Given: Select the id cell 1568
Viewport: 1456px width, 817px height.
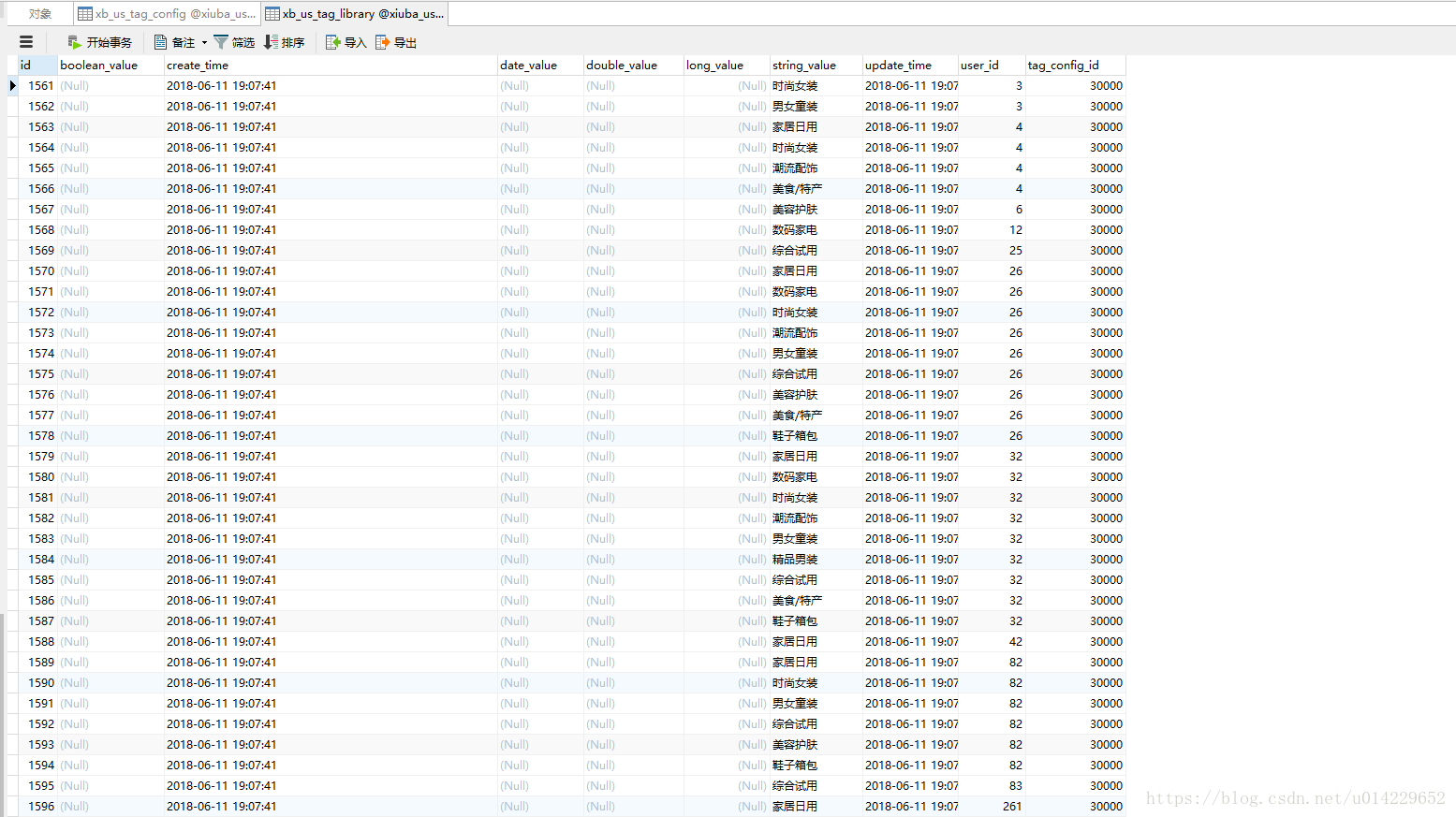Looking at the screenshot, I should click(x=38, y=230).
